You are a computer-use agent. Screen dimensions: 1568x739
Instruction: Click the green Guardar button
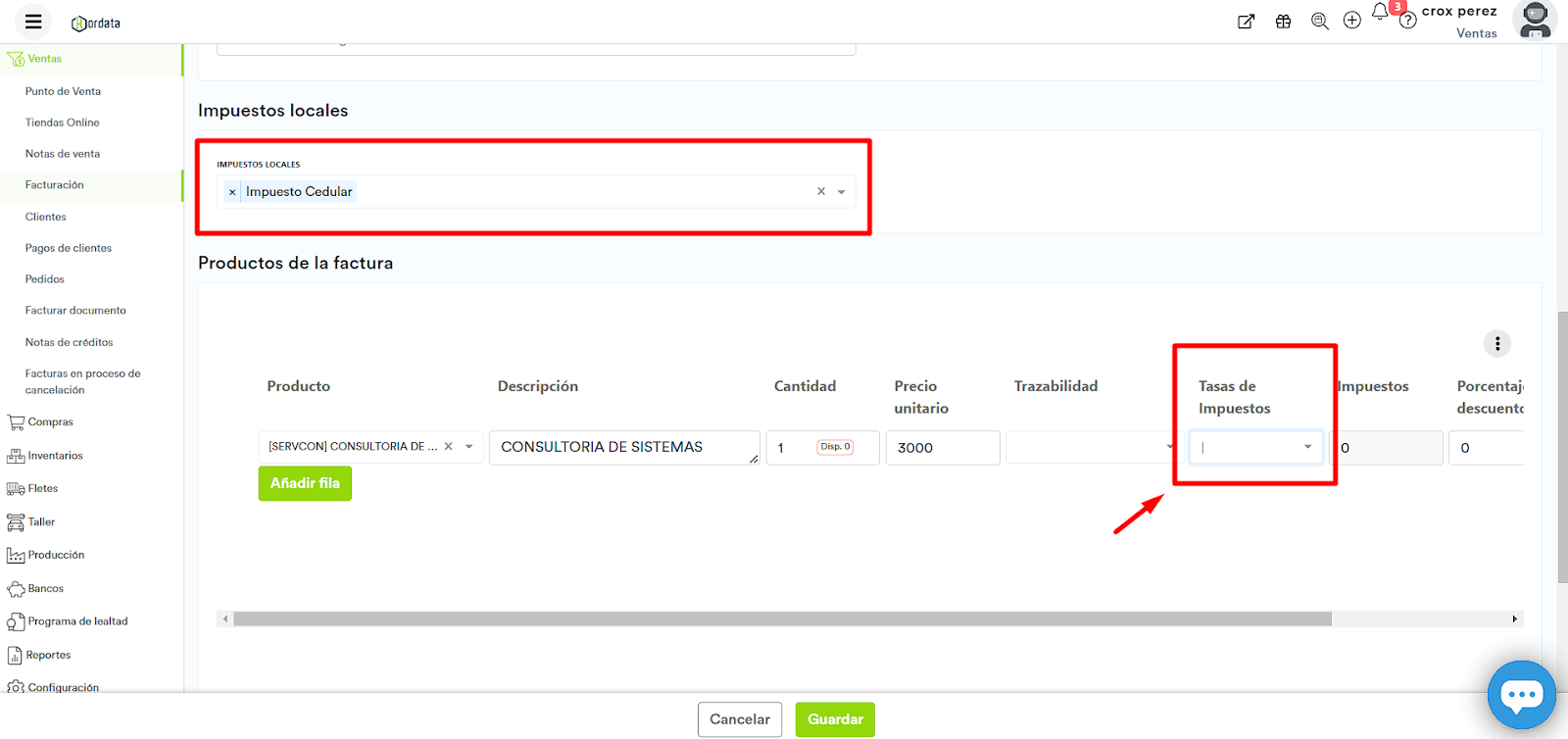tap(835, 719)
